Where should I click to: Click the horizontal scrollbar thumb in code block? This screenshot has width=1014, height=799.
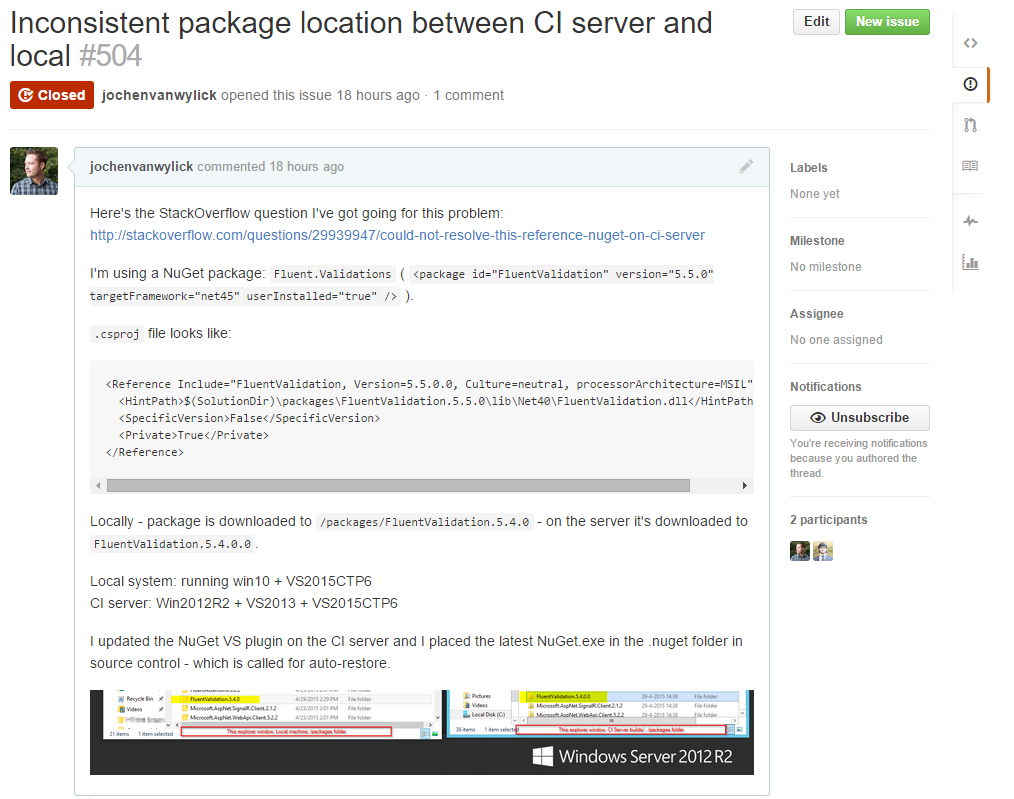(398, 485)
